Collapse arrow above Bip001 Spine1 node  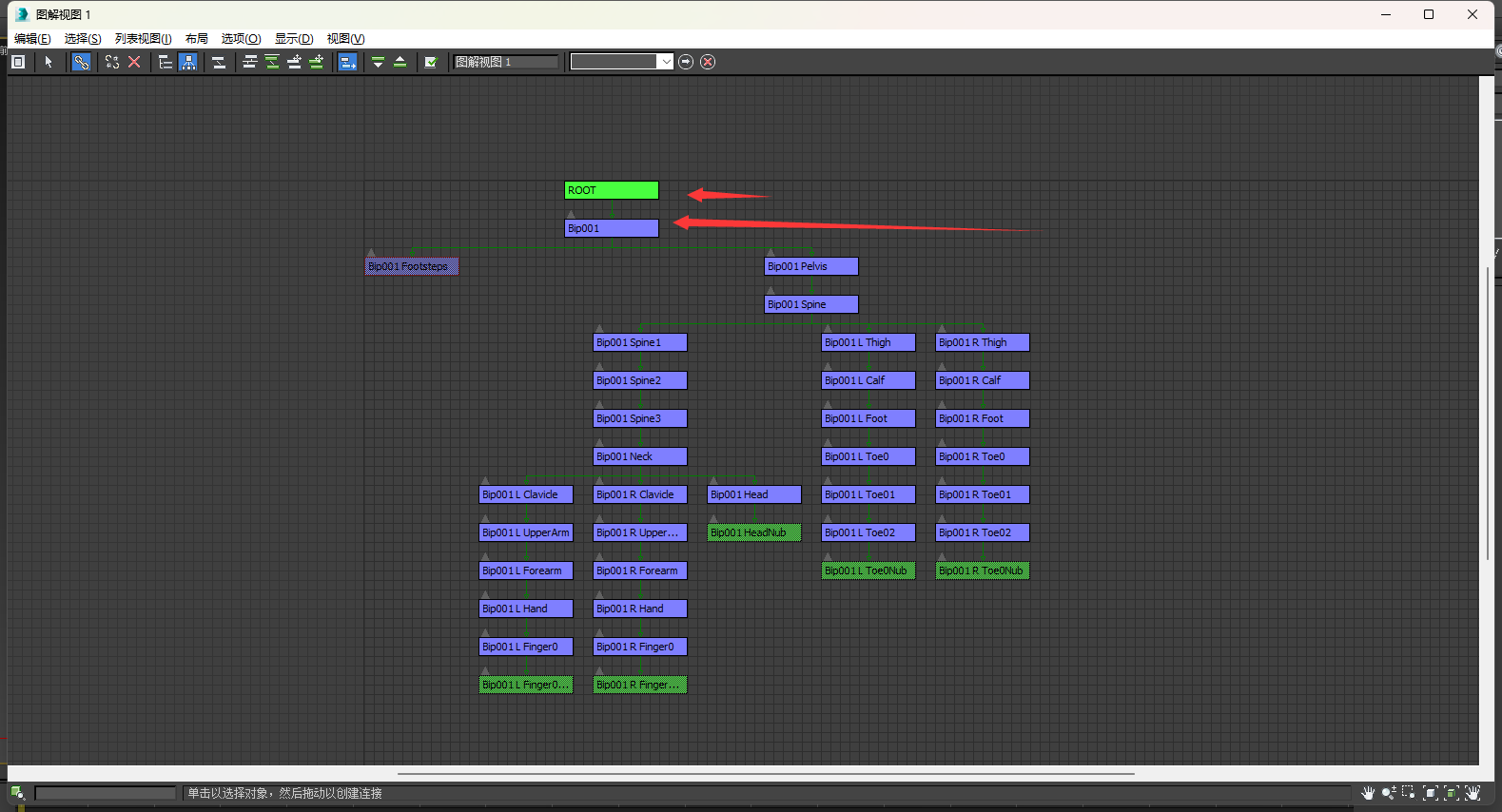(599, 329)
